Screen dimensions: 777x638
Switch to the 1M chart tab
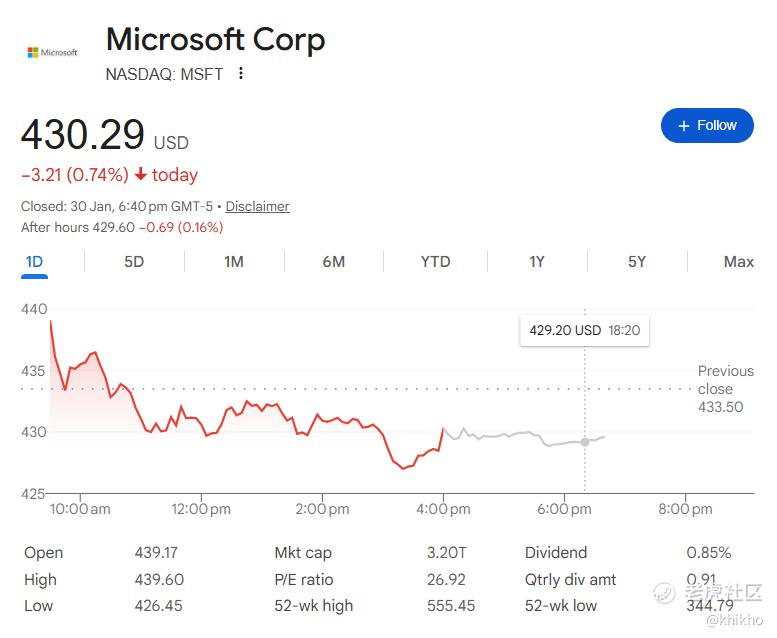click(234, 262)
